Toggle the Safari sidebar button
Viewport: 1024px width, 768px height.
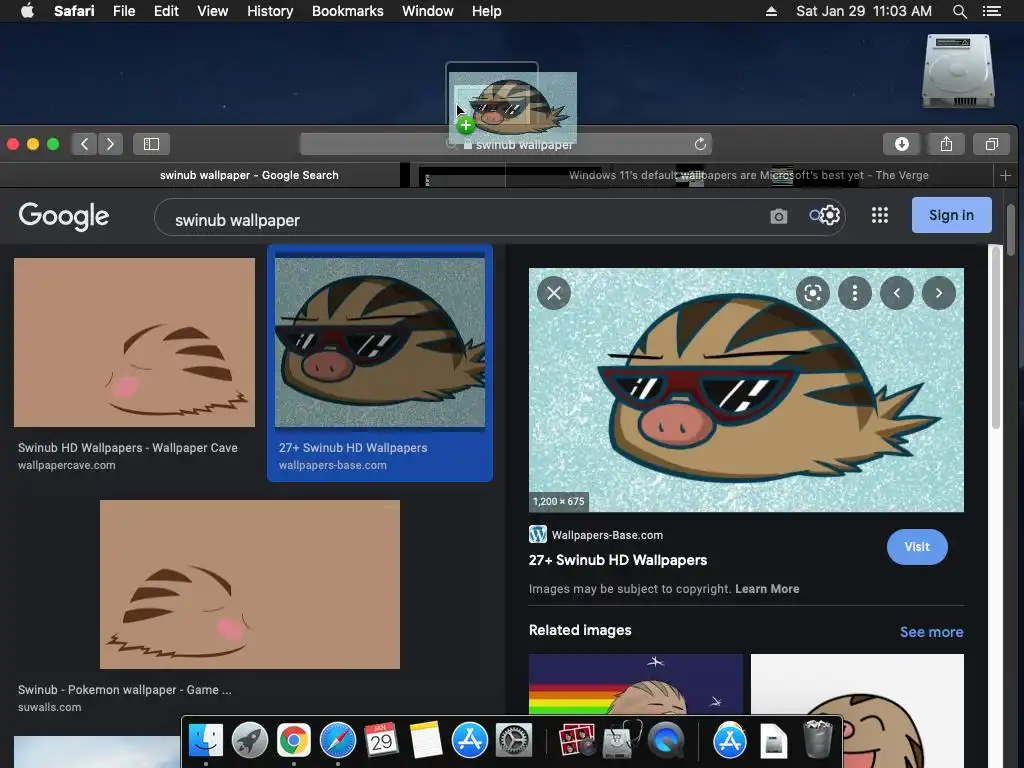tap(152, 144)
